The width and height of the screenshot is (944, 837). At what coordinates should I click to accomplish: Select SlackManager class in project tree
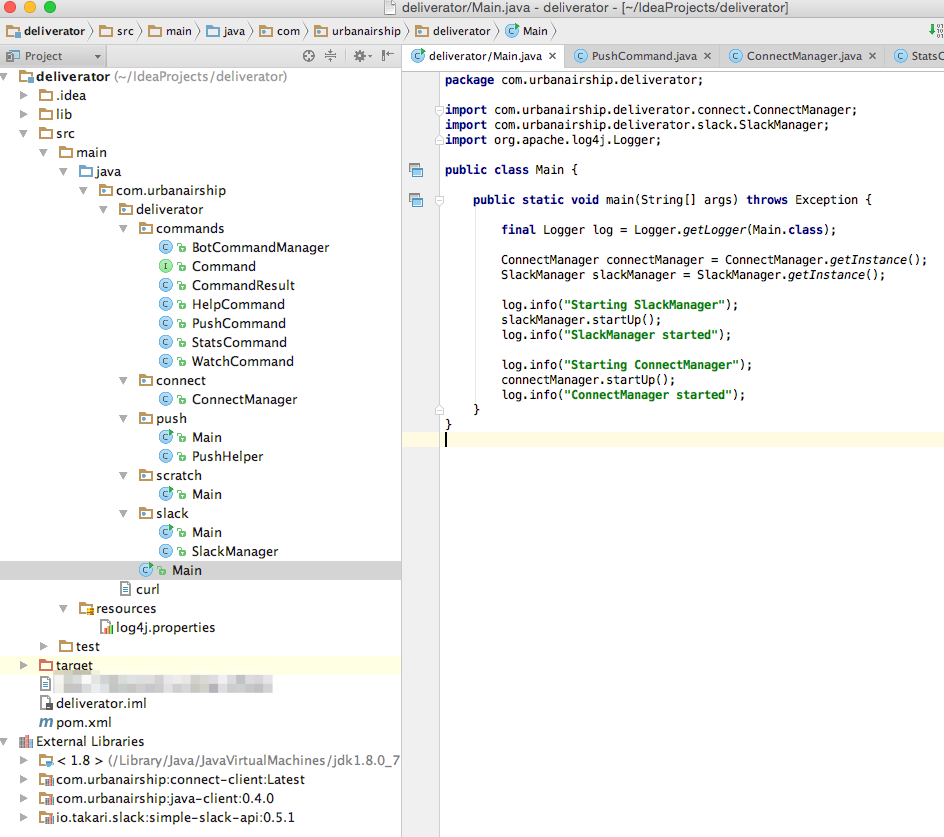coord(234,551)
